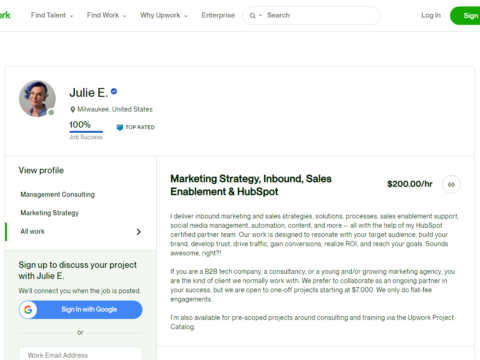Click the View profile heading
The height and width of the screenshot is (360, 480).
[41, 170]
